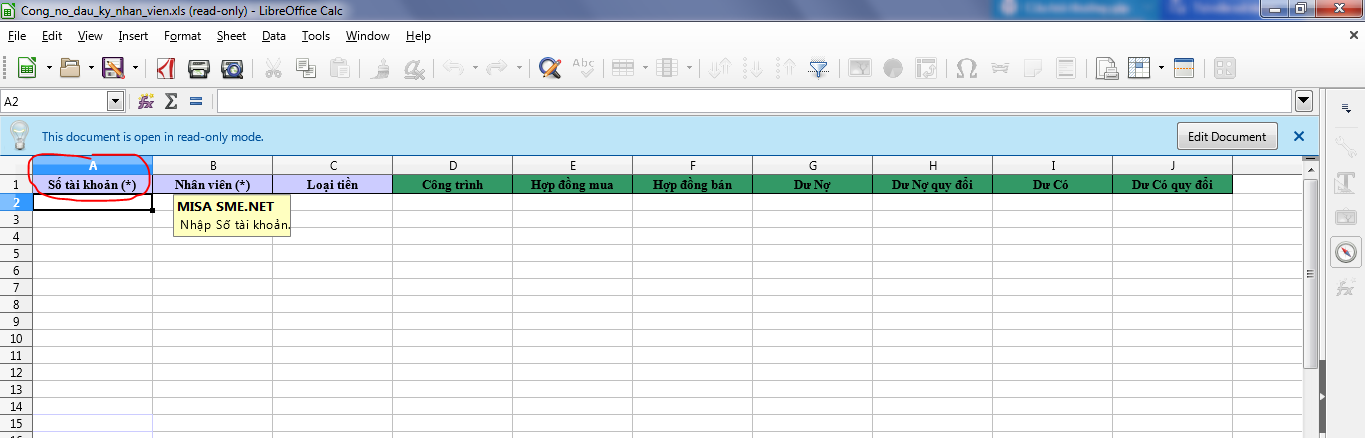The image size is (1365, 438).
Task: Toggle Print Preview from the toolbar
Action: (231, 68)
